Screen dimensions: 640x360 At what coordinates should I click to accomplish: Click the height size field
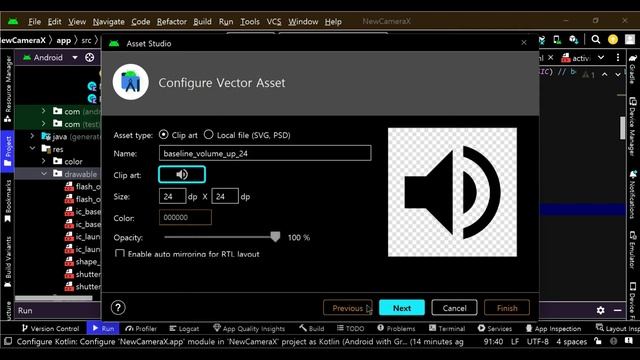click(x=225, y=196)
